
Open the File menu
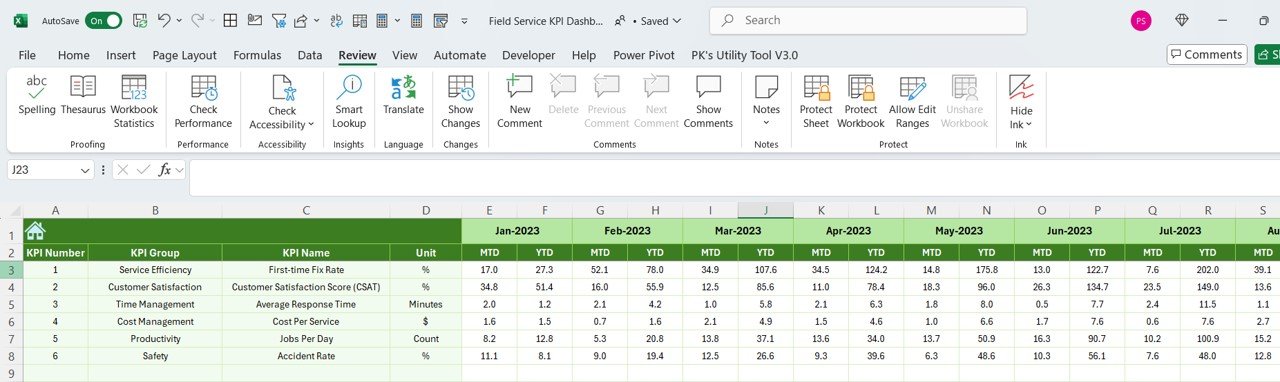click(x=27, y=56)
